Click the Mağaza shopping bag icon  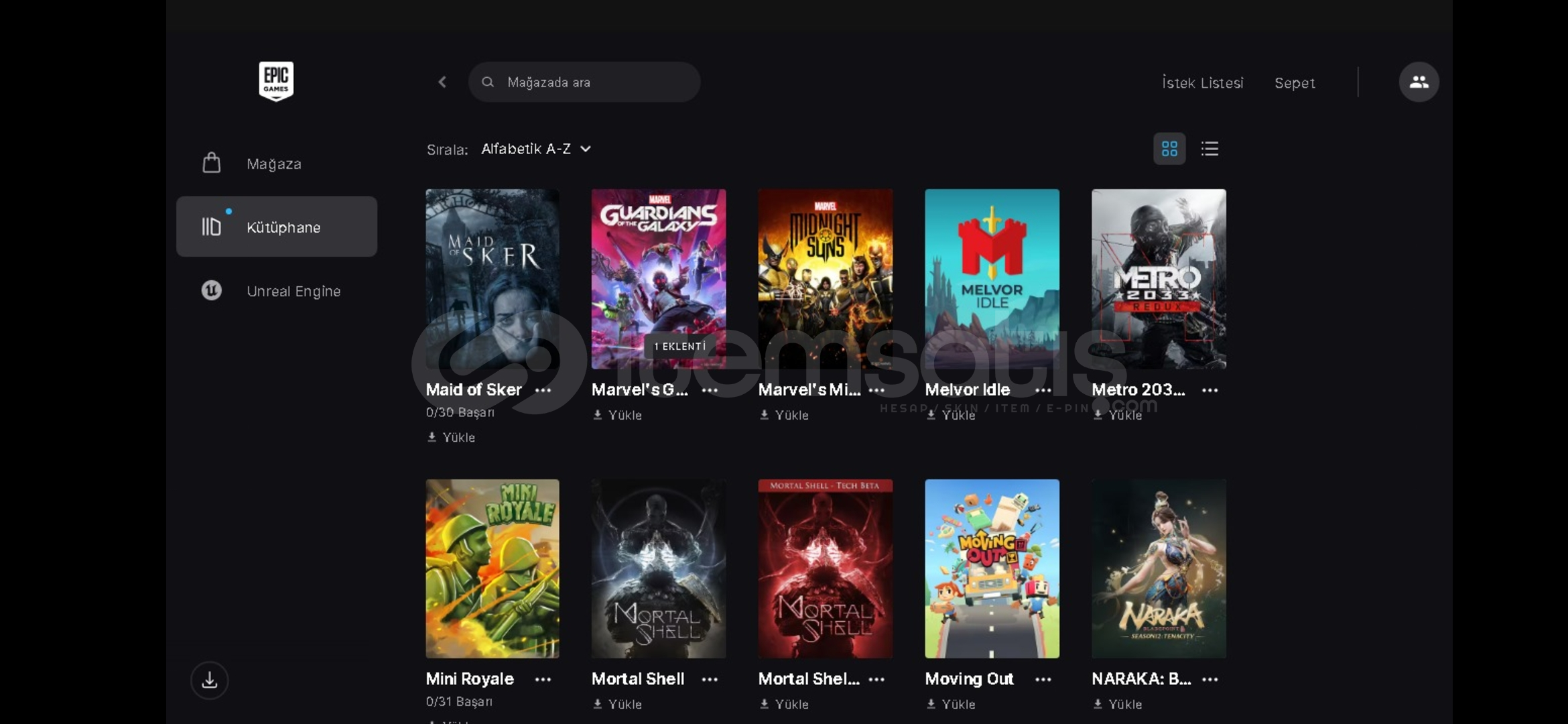[212, 163]
